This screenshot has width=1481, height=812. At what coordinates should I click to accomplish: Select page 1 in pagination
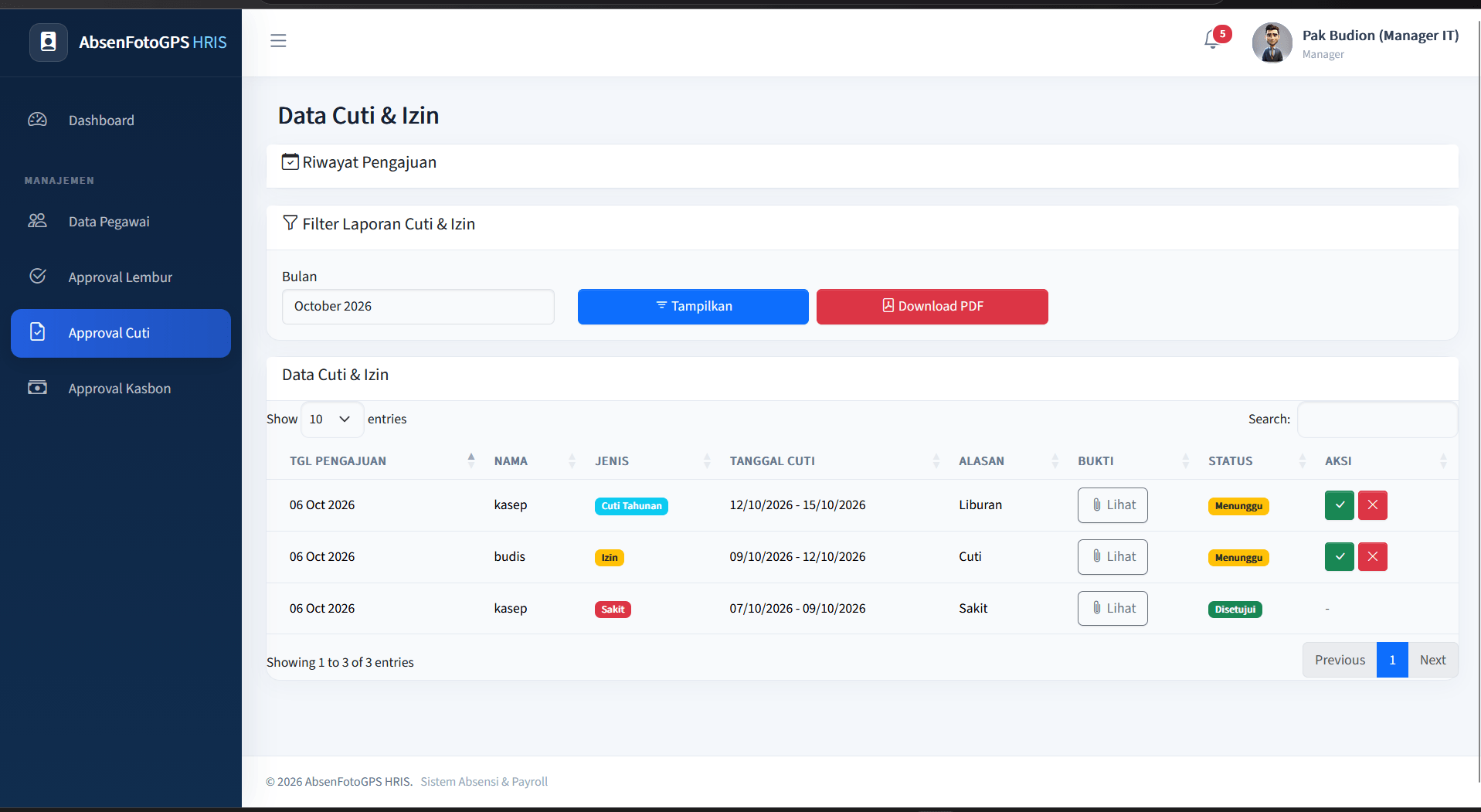click(x=1392, y=661)
